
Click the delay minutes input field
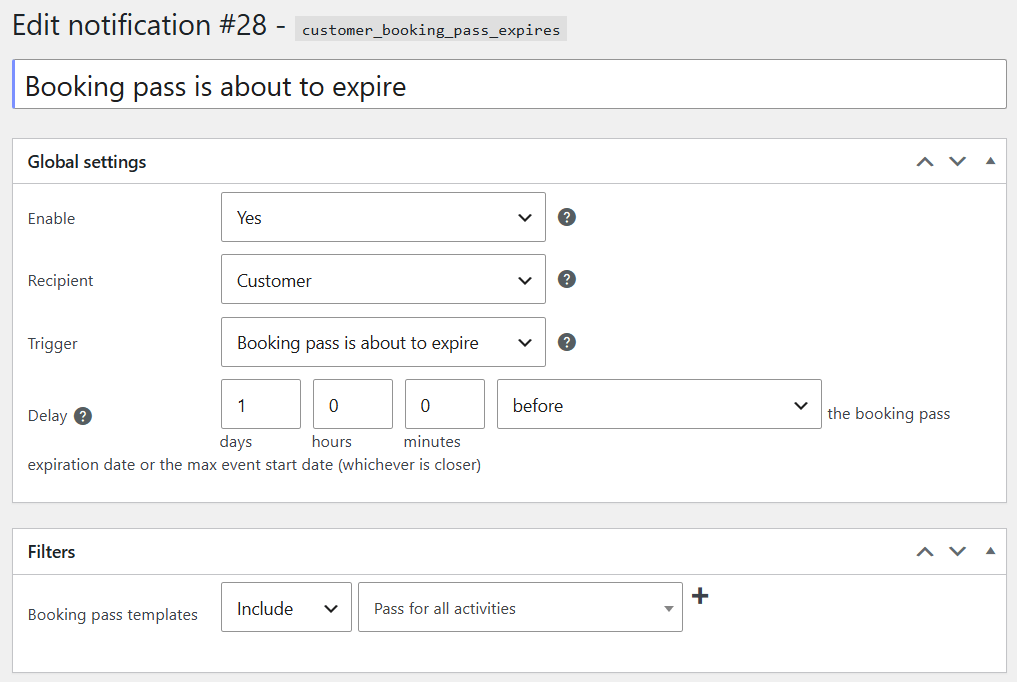(445, 405)
